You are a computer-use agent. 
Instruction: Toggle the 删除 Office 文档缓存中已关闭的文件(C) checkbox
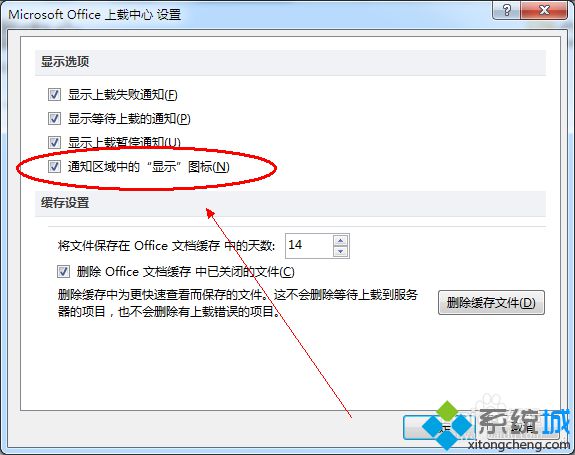(63, 272)
